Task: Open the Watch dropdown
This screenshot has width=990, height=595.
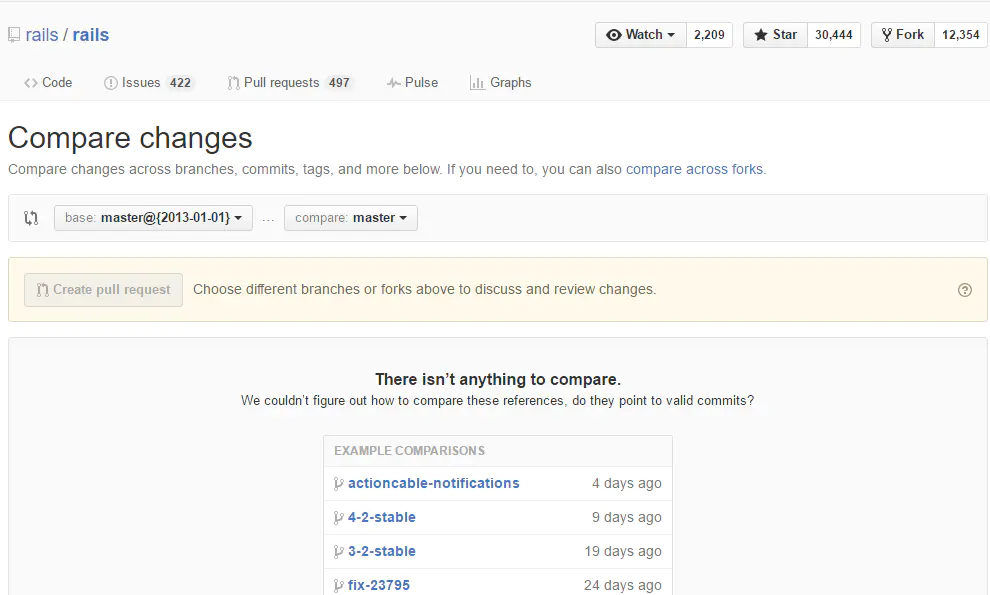Action: coord(641,35)
